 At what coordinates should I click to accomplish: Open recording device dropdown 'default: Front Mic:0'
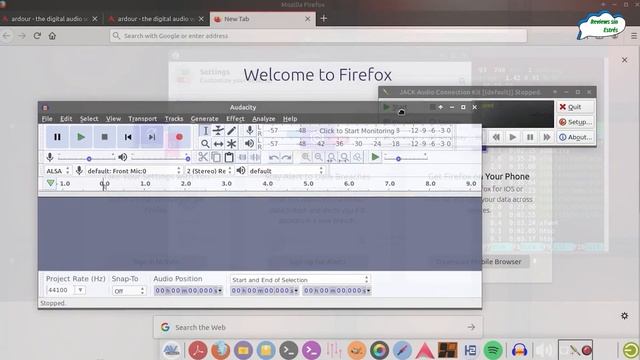(133, 171)
